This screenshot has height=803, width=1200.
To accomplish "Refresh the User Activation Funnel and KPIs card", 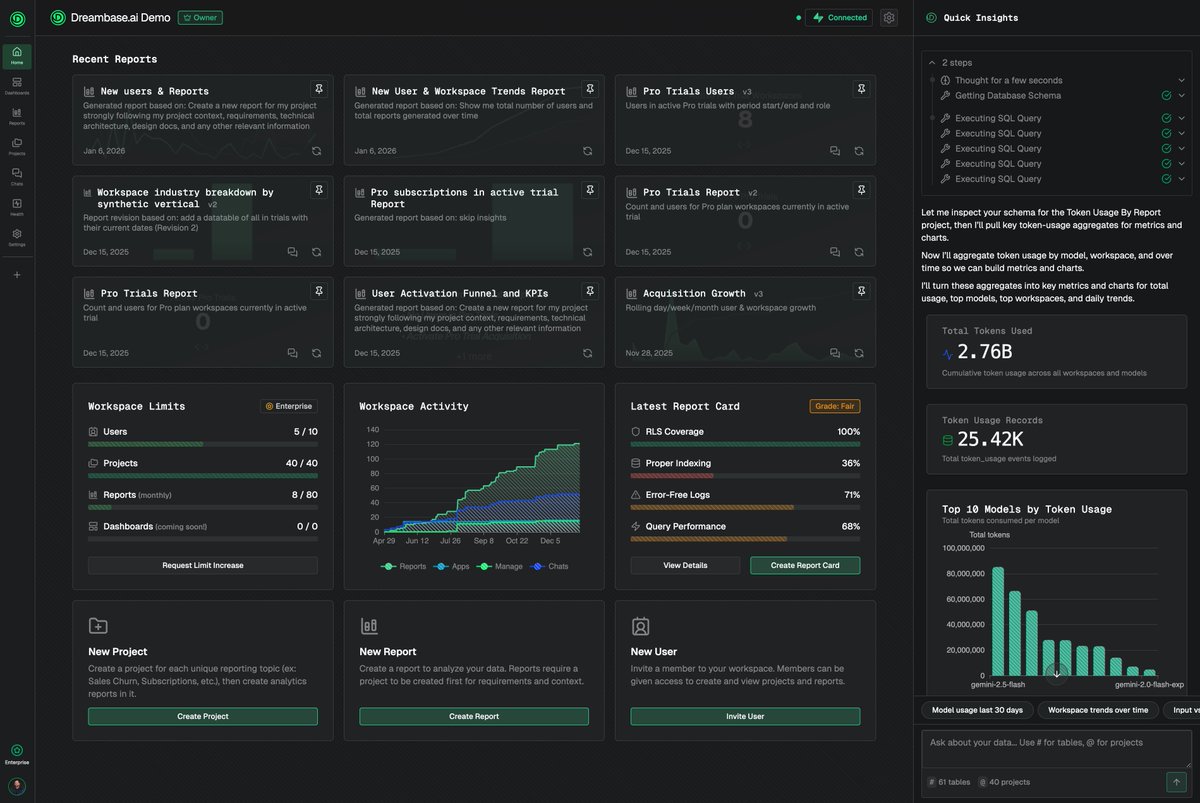I will tap(588, 353).
